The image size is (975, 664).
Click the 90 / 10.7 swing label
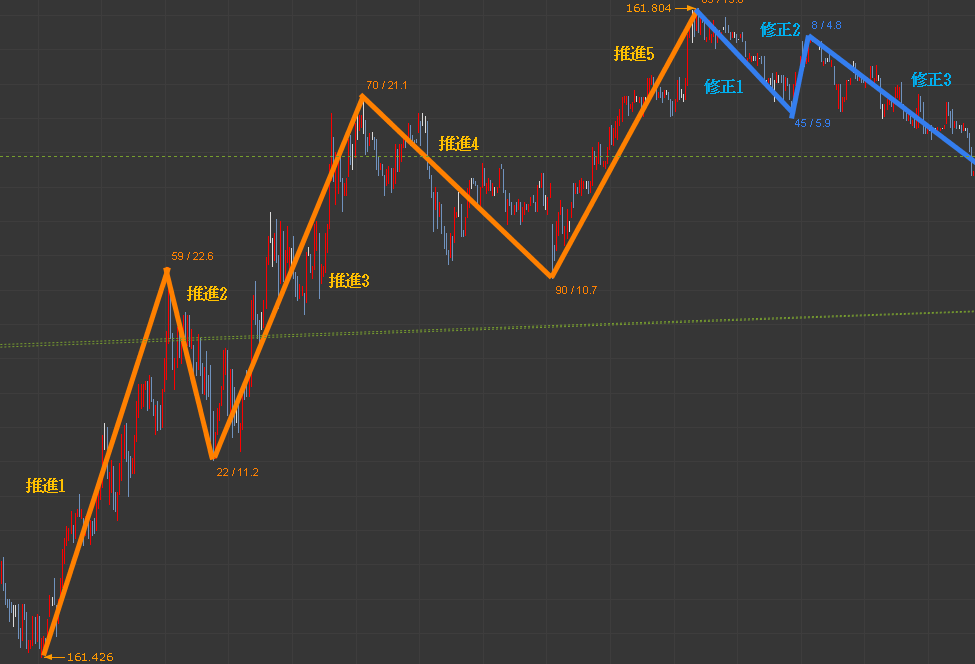576,290
